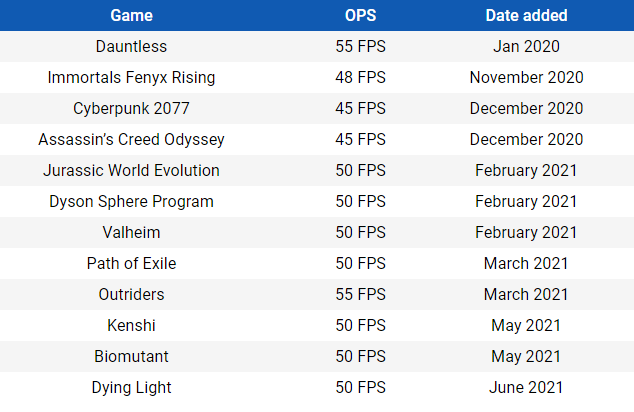
Task: Click the Valheim game name
Action: point(131,232)
